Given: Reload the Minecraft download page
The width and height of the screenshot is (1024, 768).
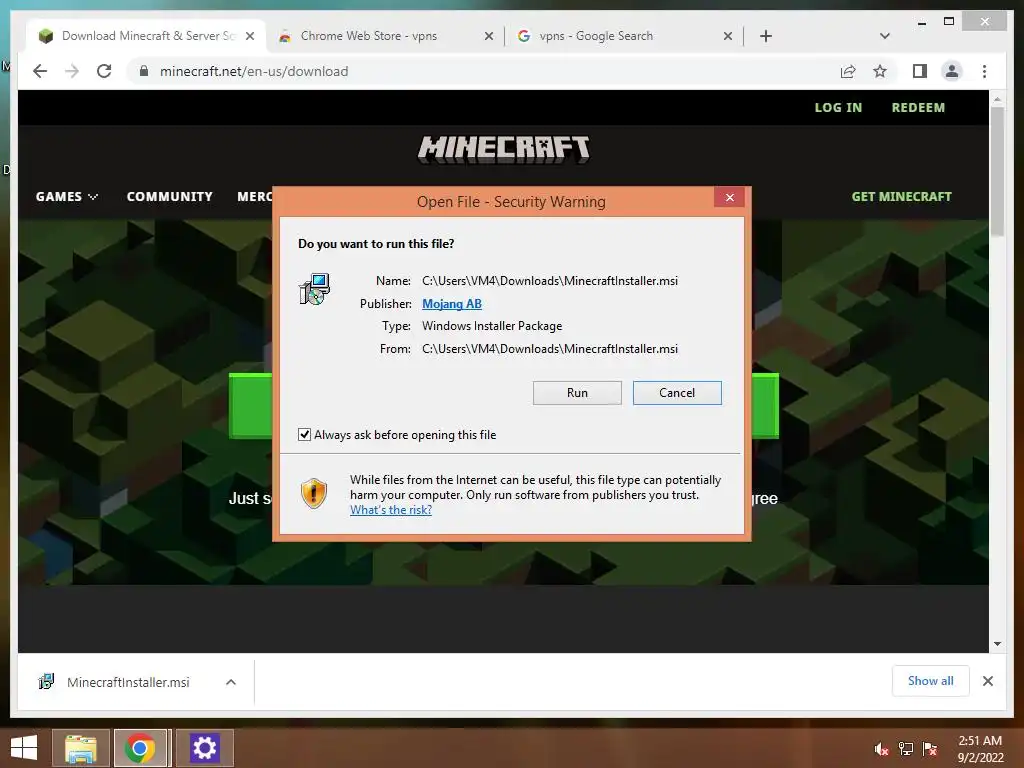Looking at the screenshot, I should point(104,71).
